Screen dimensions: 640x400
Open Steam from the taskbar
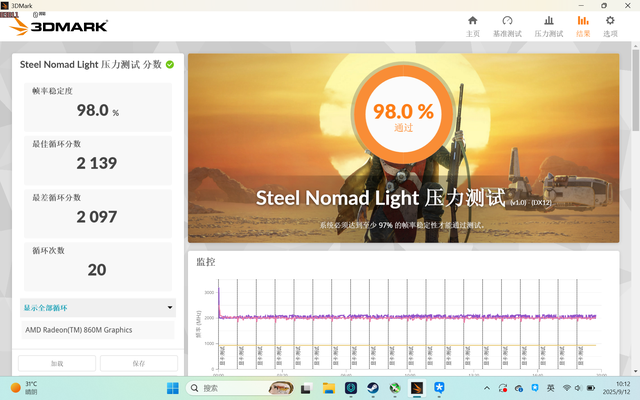pyautogui.click(x=373, y=388)
